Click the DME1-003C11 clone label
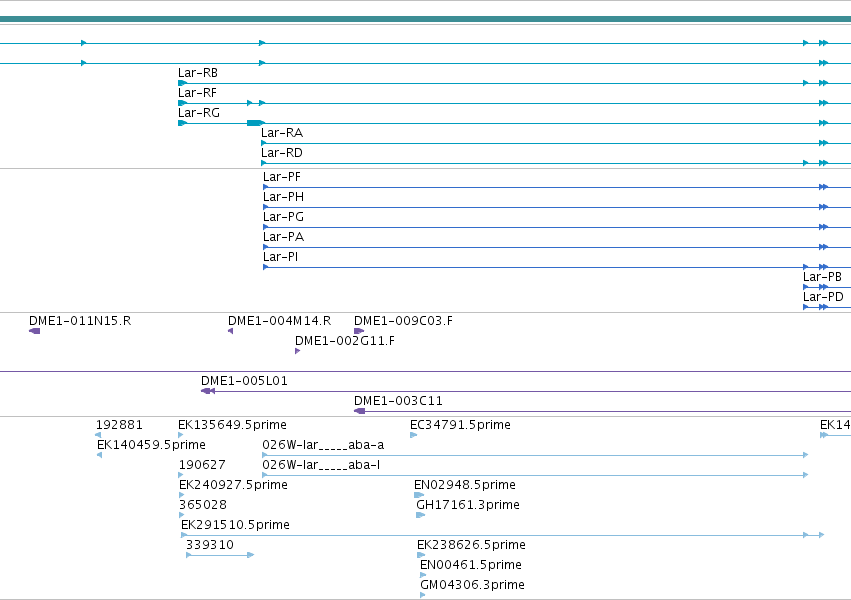Viewport: 851px width, 600px height. click(398, 401)
